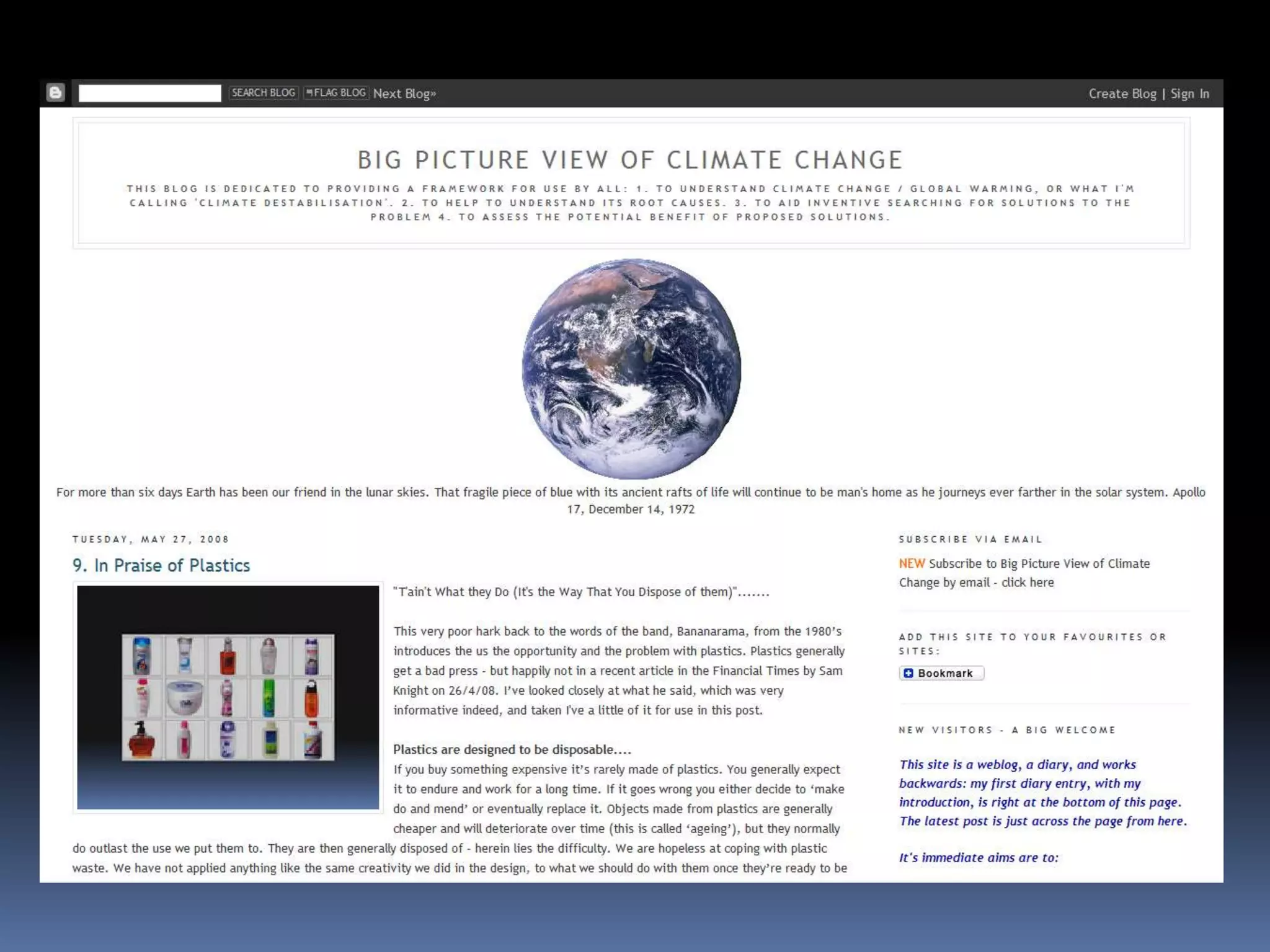Click the Subscribe Via Email heading
The height and width of the screenshot is (952, 1270).
[x=970, y=539]
